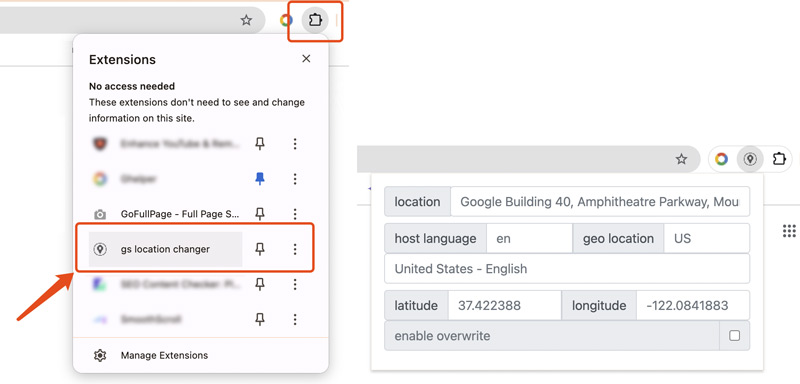Image resolution: width=800 pixels, height=384 pixels.
Task: Click the SmoothScroll icon
Action: coord(100,320)
